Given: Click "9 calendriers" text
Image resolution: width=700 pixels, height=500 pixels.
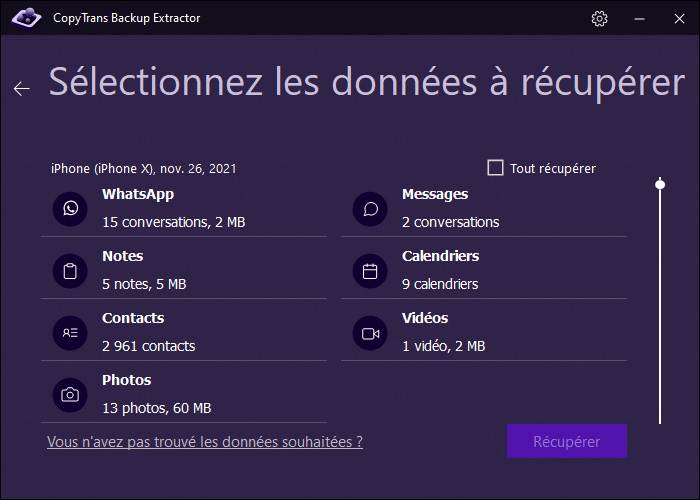Looking at the screenshot, I should tap(440, 284).
